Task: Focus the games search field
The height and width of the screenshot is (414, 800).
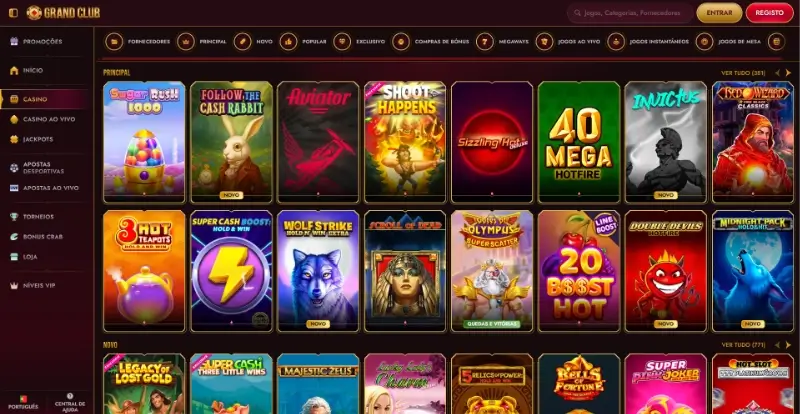Action: (631, 13)
